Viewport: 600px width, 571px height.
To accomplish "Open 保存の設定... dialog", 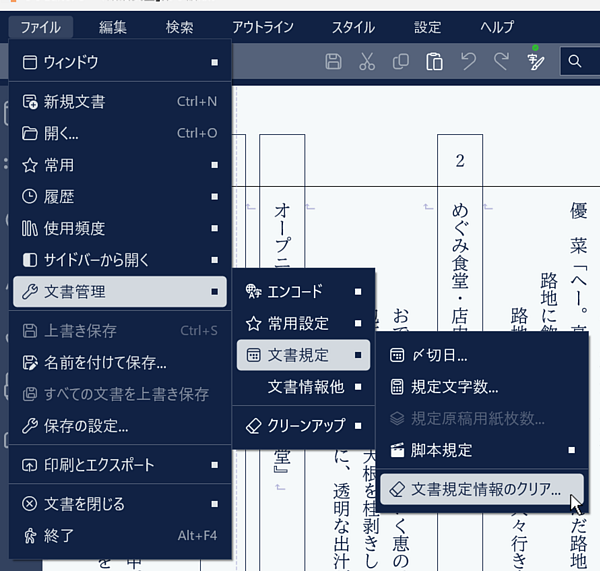I will pyautogui.click(x=120, y=426).
